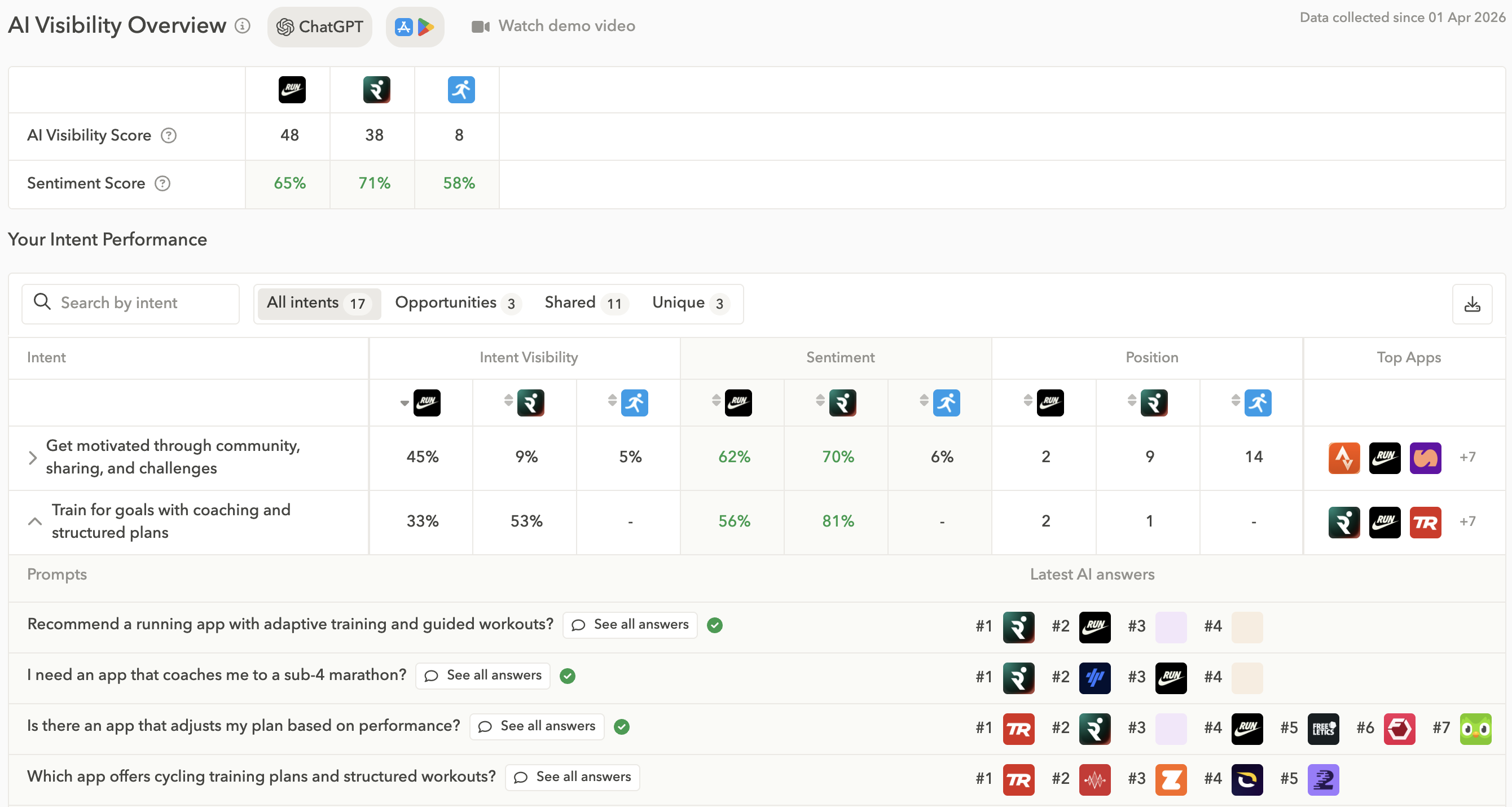Click #6 red hexagon app icon in adjusts plan answers
The width and height of the screenshot is (1512, 807).
1399,729
